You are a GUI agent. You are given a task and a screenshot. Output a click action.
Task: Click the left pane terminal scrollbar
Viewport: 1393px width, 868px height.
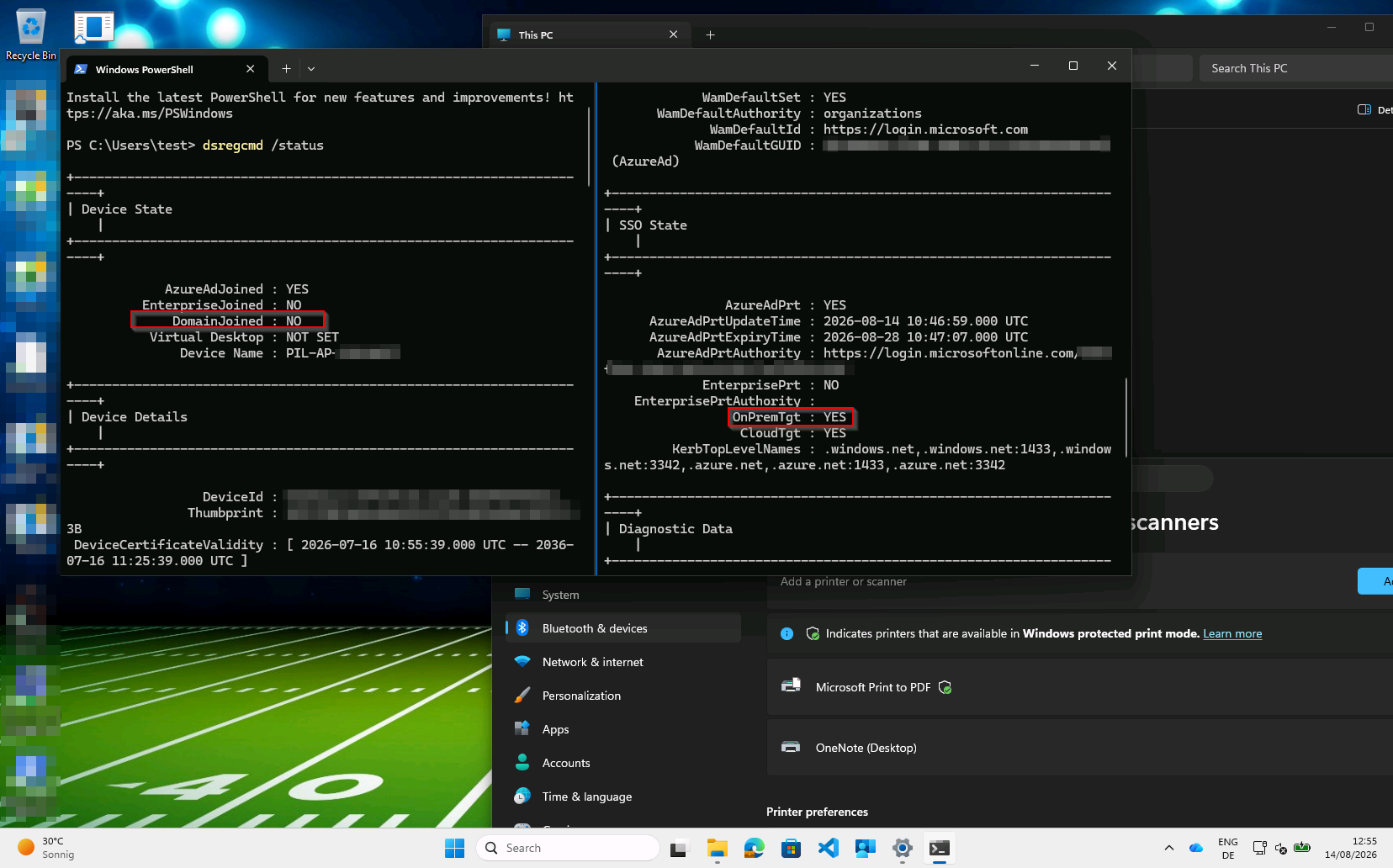point(589,146)
